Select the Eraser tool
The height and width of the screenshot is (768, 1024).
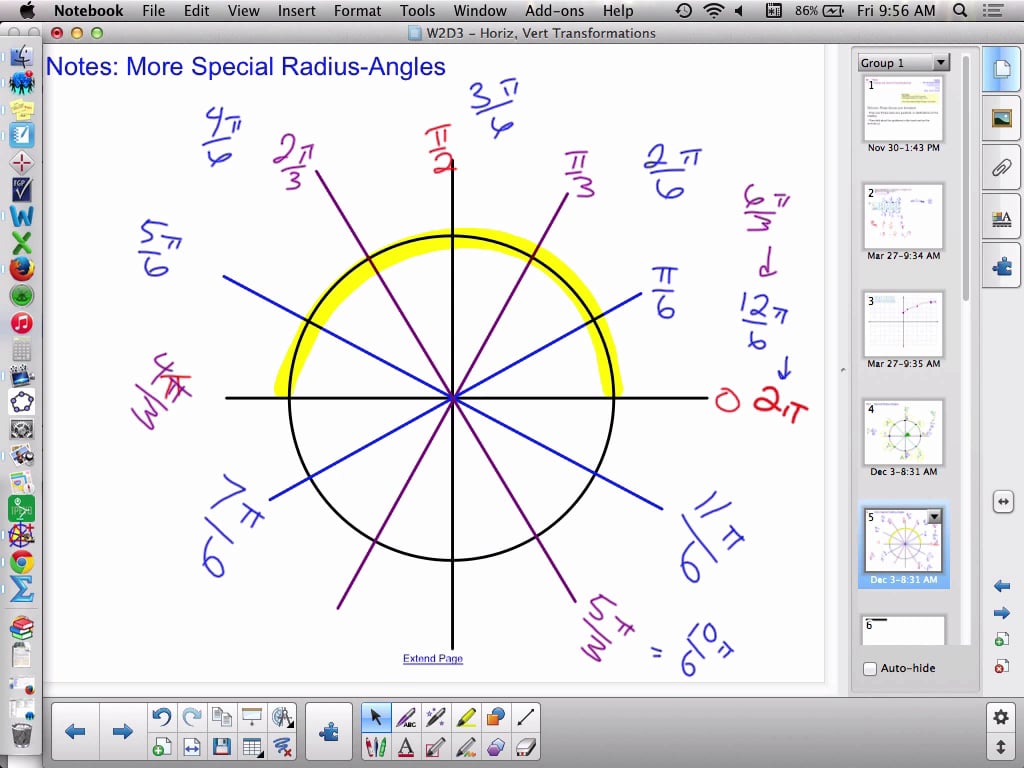coord(526,746)
